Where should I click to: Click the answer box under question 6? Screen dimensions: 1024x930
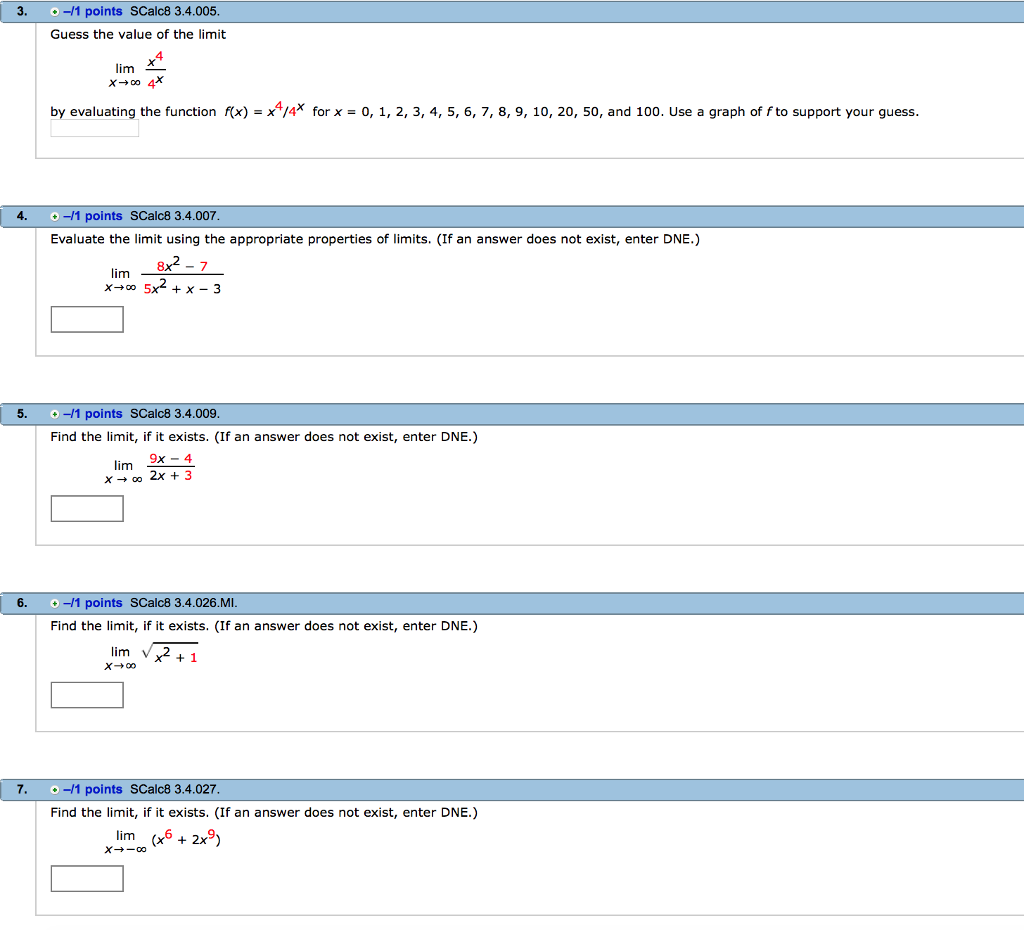click(87, 695)
